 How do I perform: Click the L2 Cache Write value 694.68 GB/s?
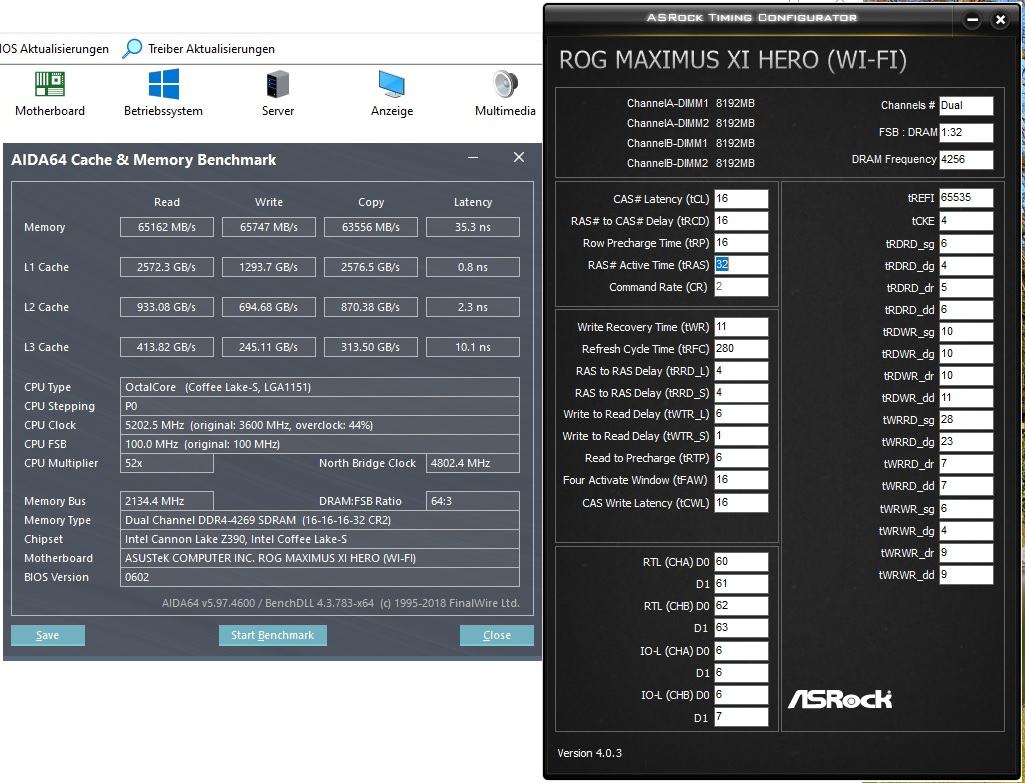pos(269,307)
